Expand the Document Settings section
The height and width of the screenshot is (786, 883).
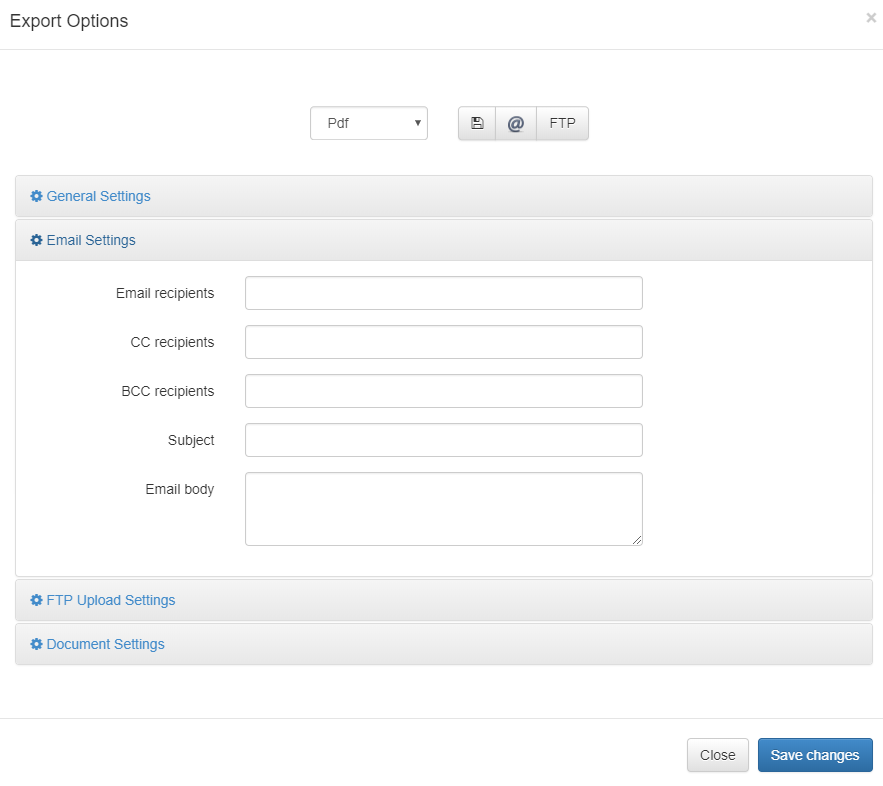pos(105,644)
